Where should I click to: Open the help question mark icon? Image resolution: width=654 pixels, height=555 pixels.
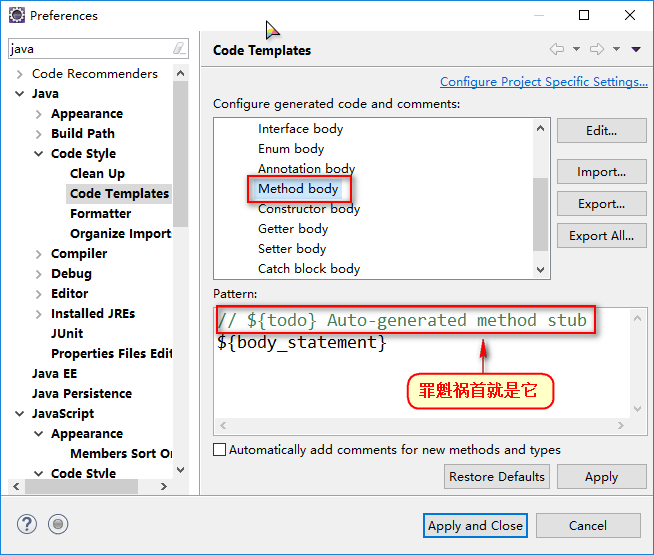(x=27, y=524)
